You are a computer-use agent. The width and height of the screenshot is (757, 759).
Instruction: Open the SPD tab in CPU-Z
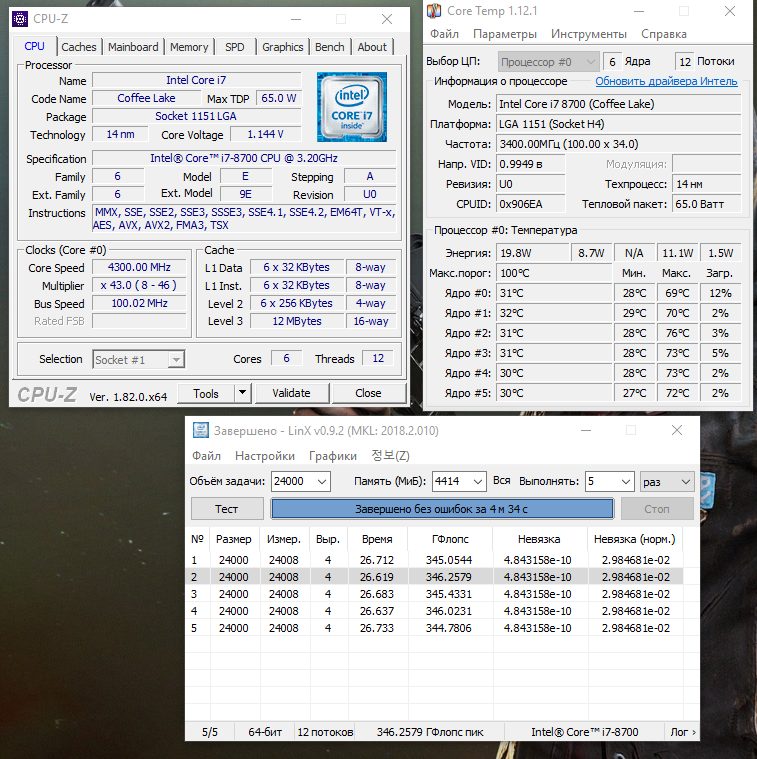tap(235, 47)
